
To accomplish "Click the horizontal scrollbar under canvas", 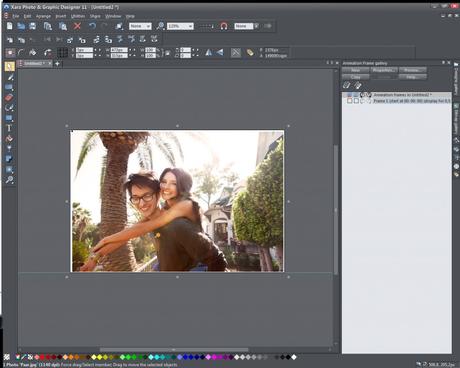I will coord(174,350).
